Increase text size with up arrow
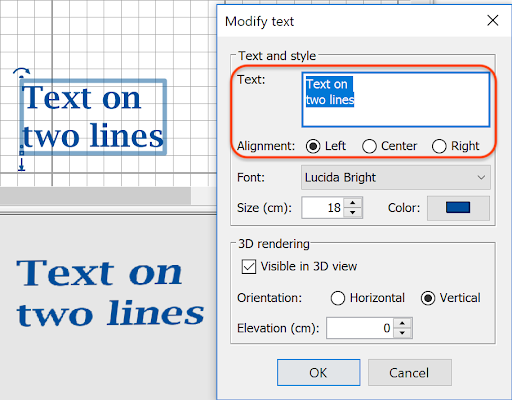The image size is (512, 400). (x=353, y=203)
